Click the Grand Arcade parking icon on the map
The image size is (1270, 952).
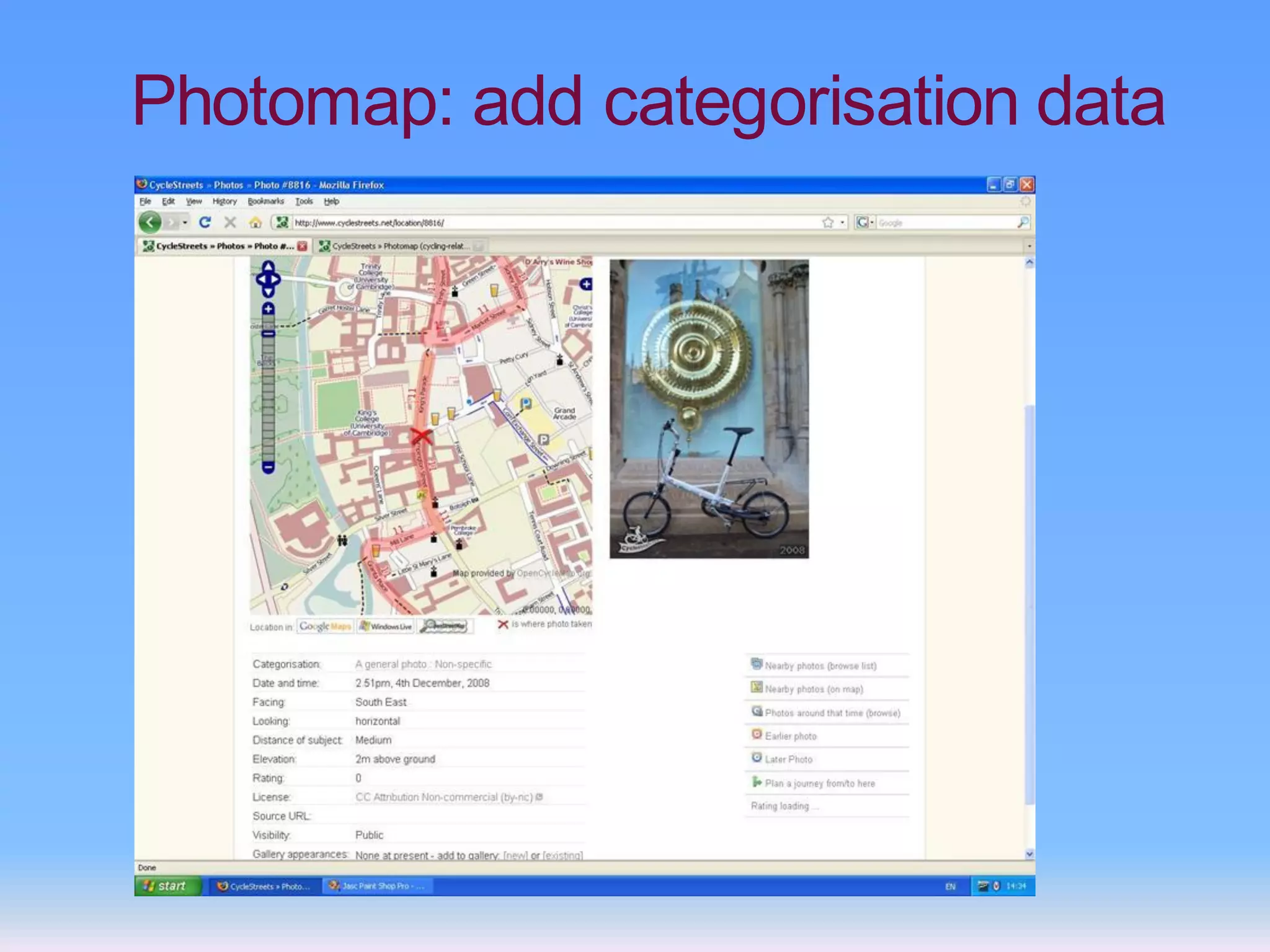tap(543, 439)
